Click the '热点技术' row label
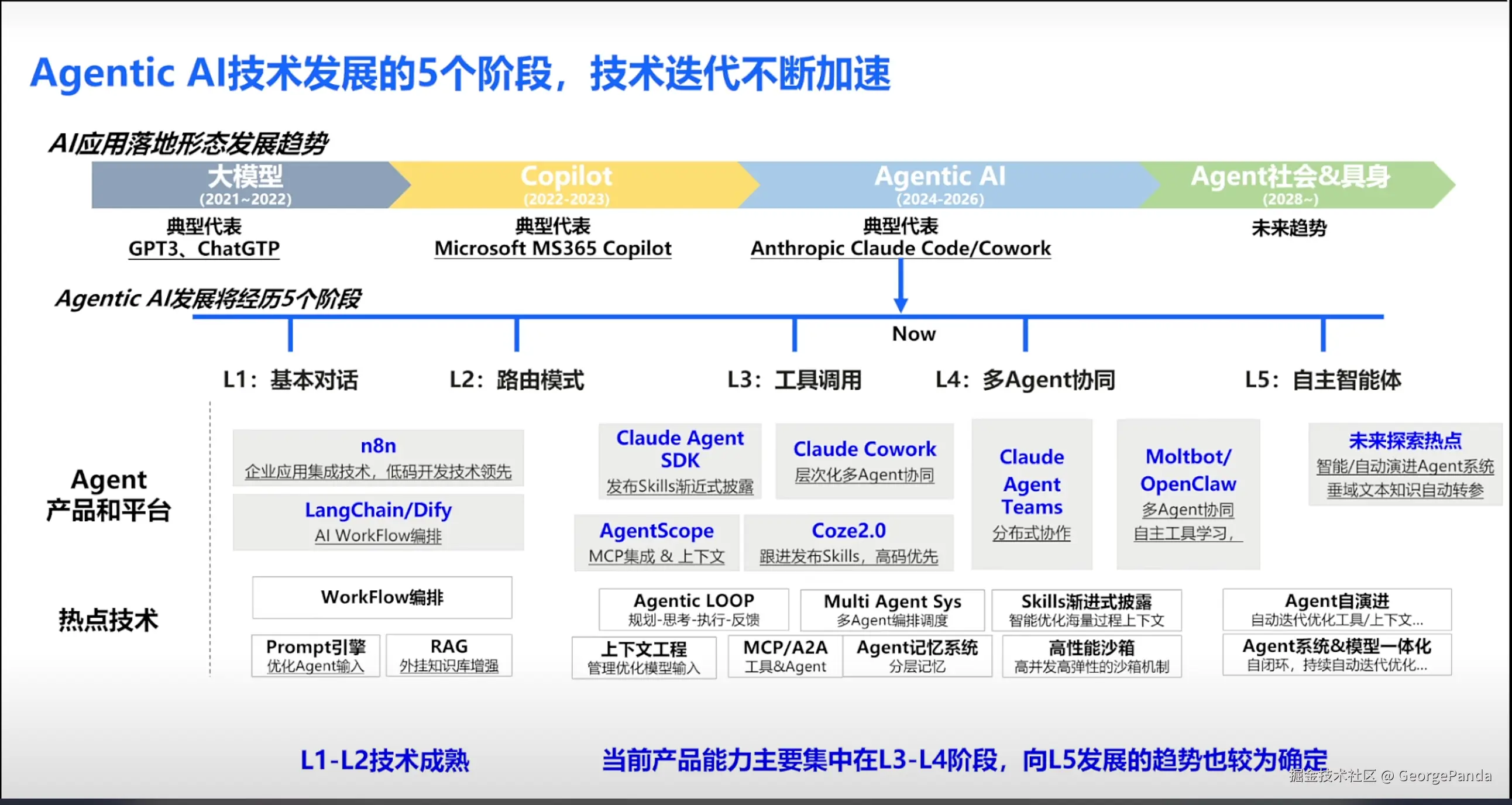The height and width of the screenshot is (805, 1512). [x=109, y=620]
